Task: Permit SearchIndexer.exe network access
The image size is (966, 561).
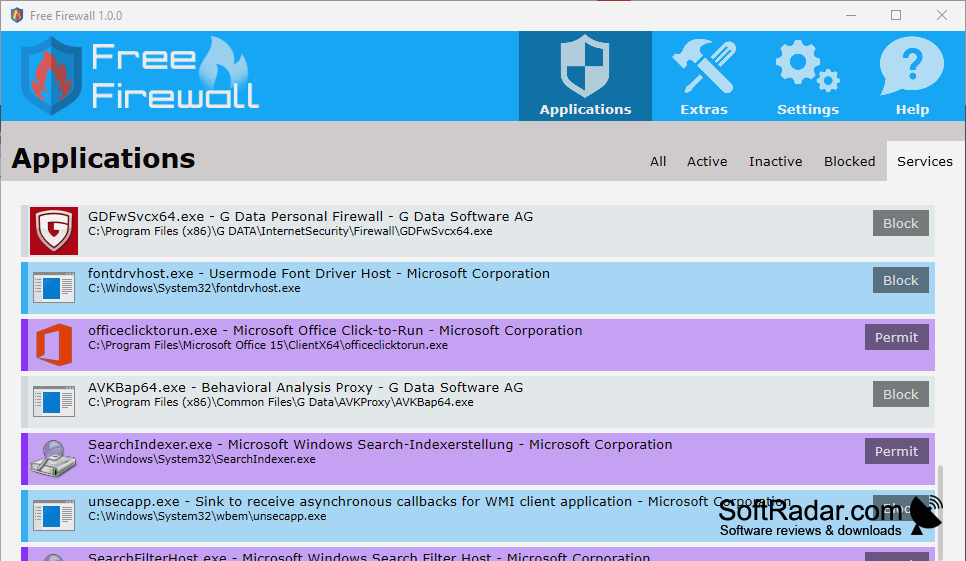Action: 896,451
